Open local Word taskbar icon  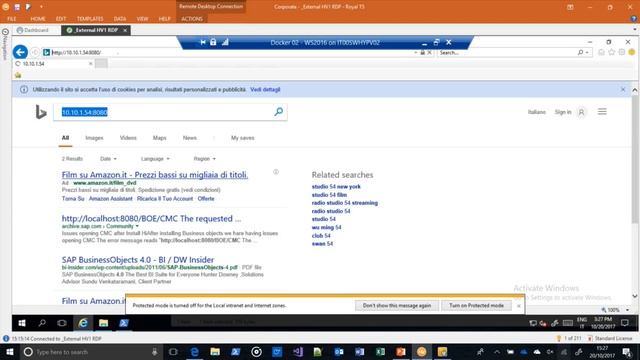tap(360, 351)
